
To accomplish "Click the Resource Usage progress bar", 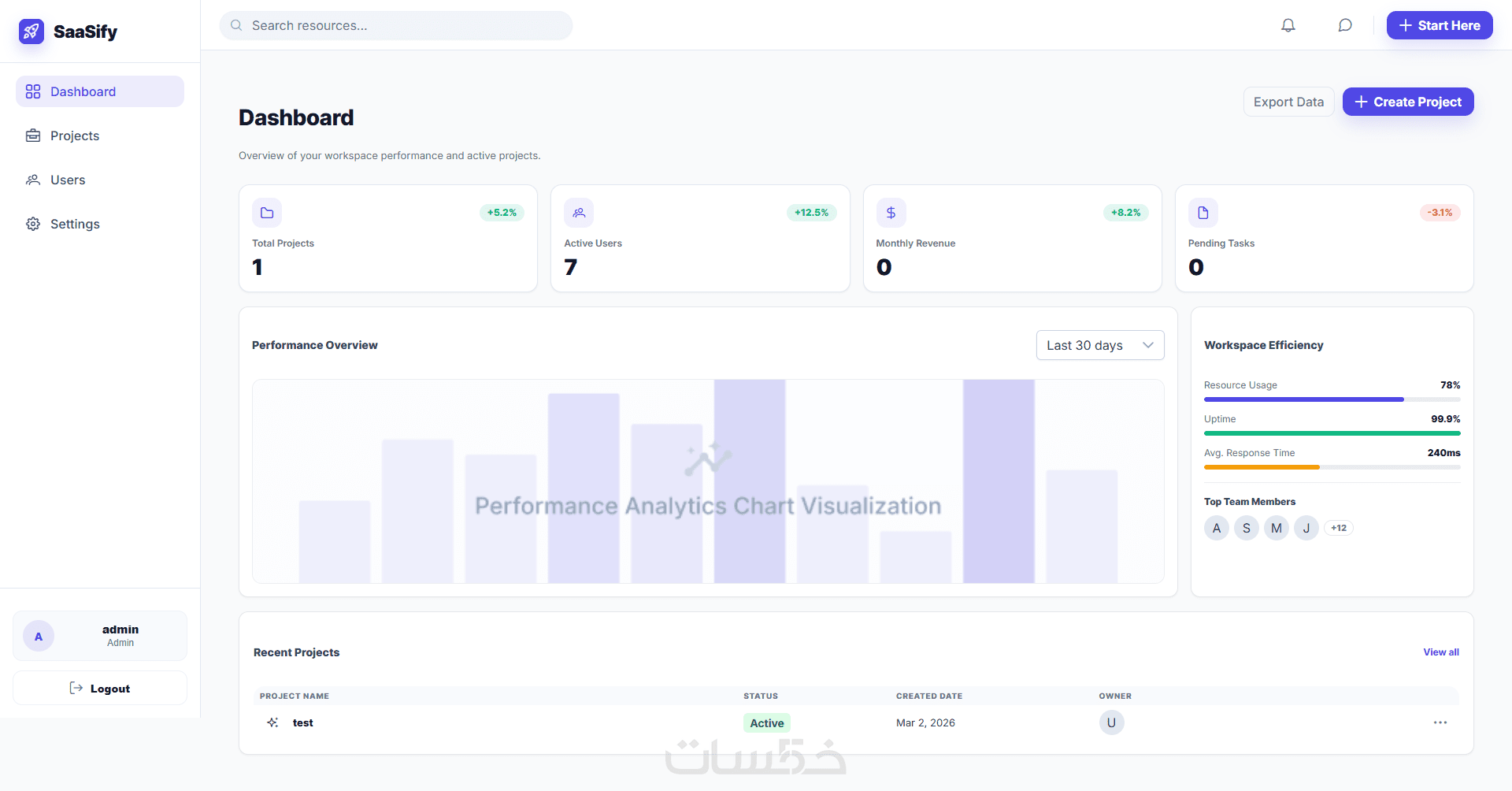I will click(x=1332, y=399).
